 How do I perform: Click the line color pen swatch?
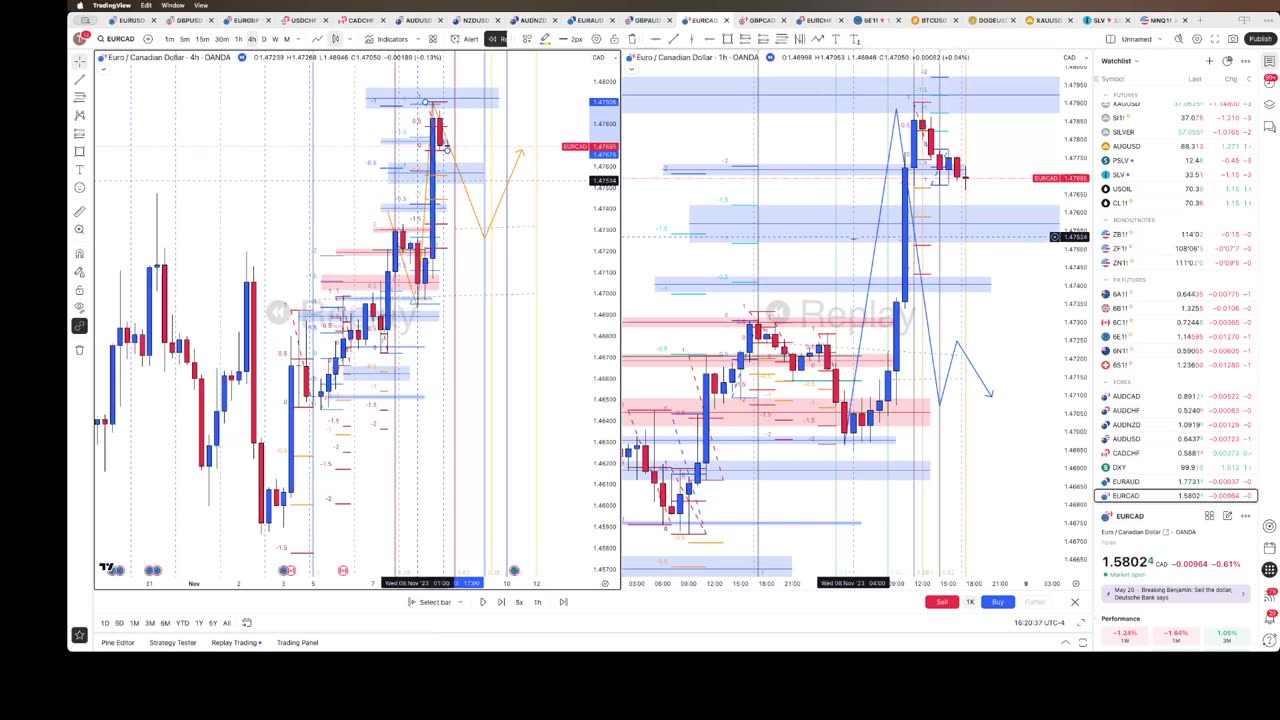tap(545, 39)
